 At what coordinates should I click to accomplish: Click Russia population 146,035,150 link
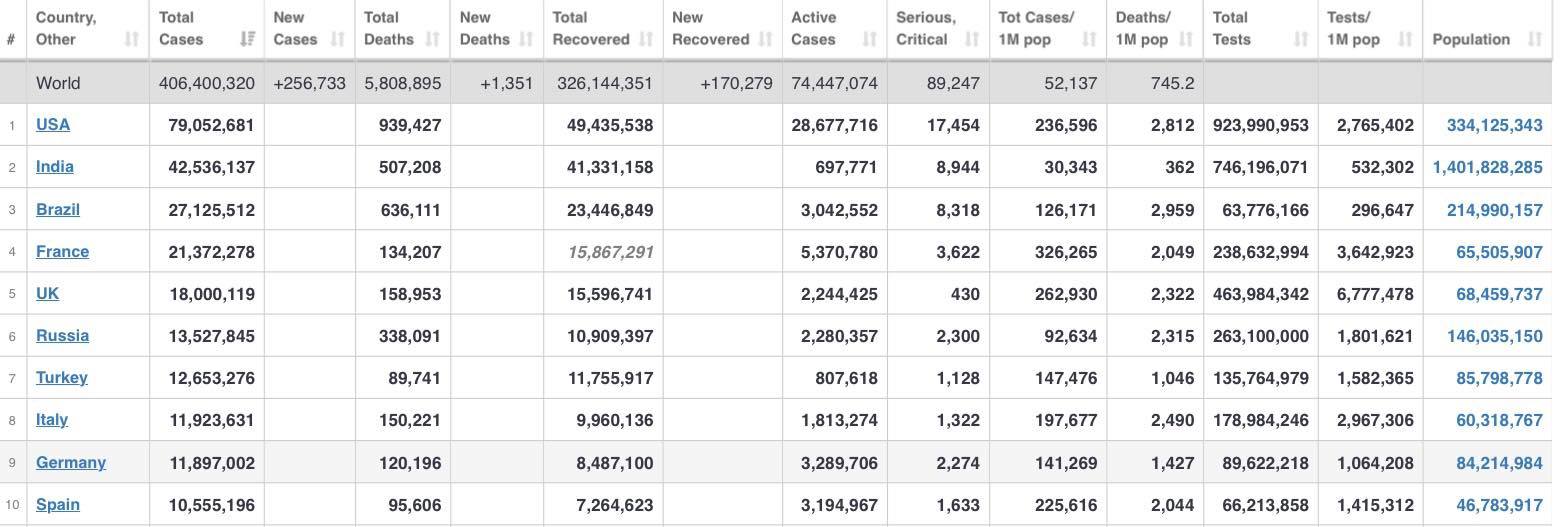(1494, 336)
